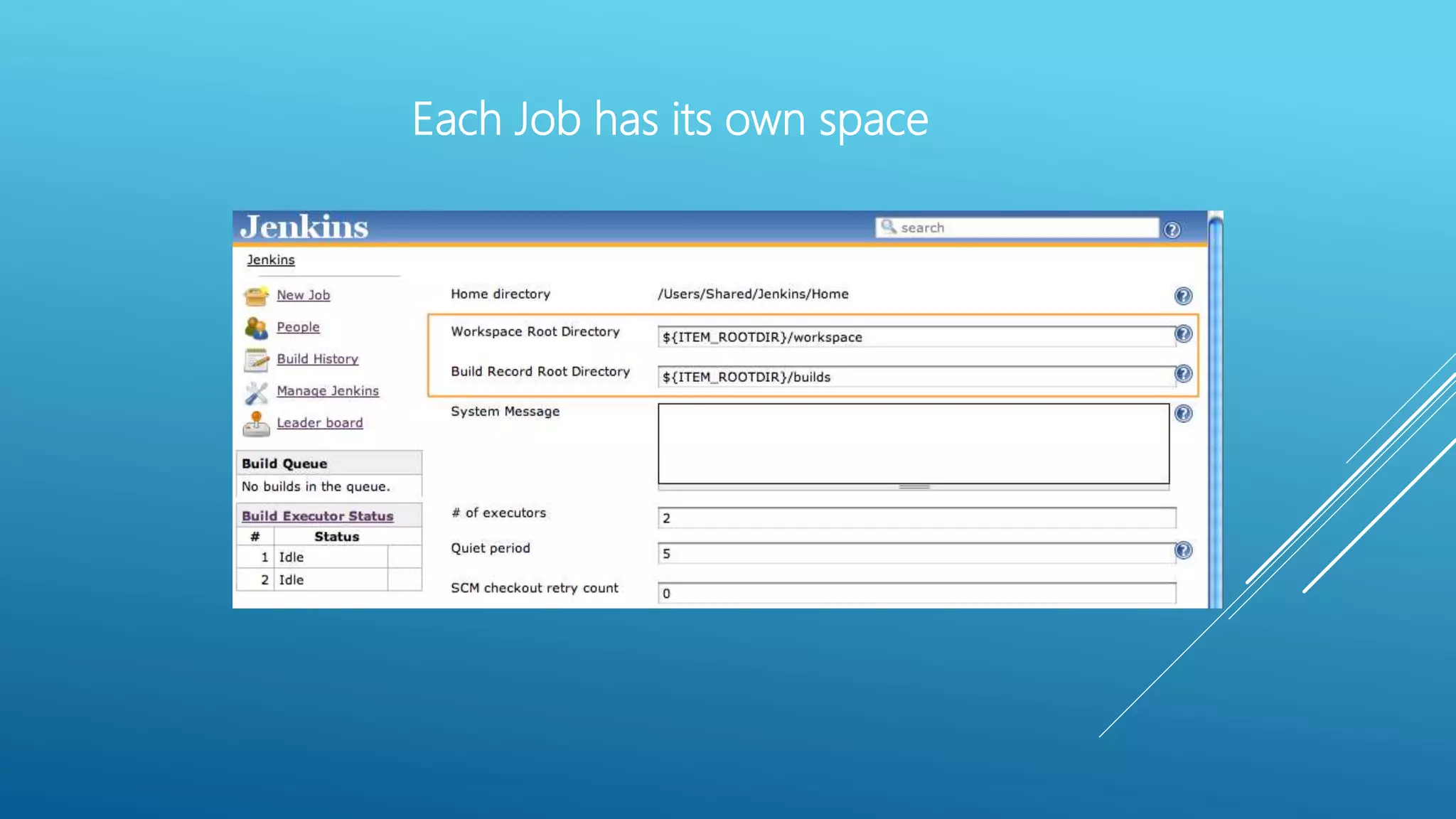Click the Manage Jenkins tools icon
This screenshot has width=1456, height=819.
tap(256, 392)
